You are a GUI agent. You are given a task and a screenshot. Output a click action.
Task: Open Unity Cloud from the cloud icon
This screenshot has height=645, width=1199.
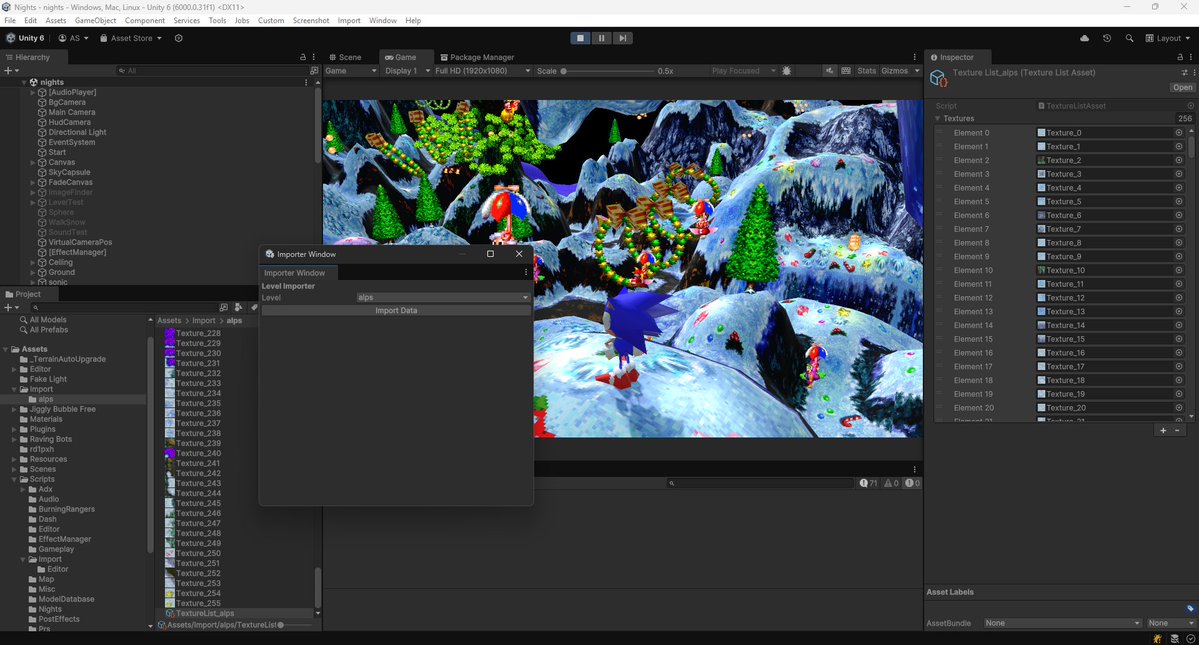click(1084, 38)
